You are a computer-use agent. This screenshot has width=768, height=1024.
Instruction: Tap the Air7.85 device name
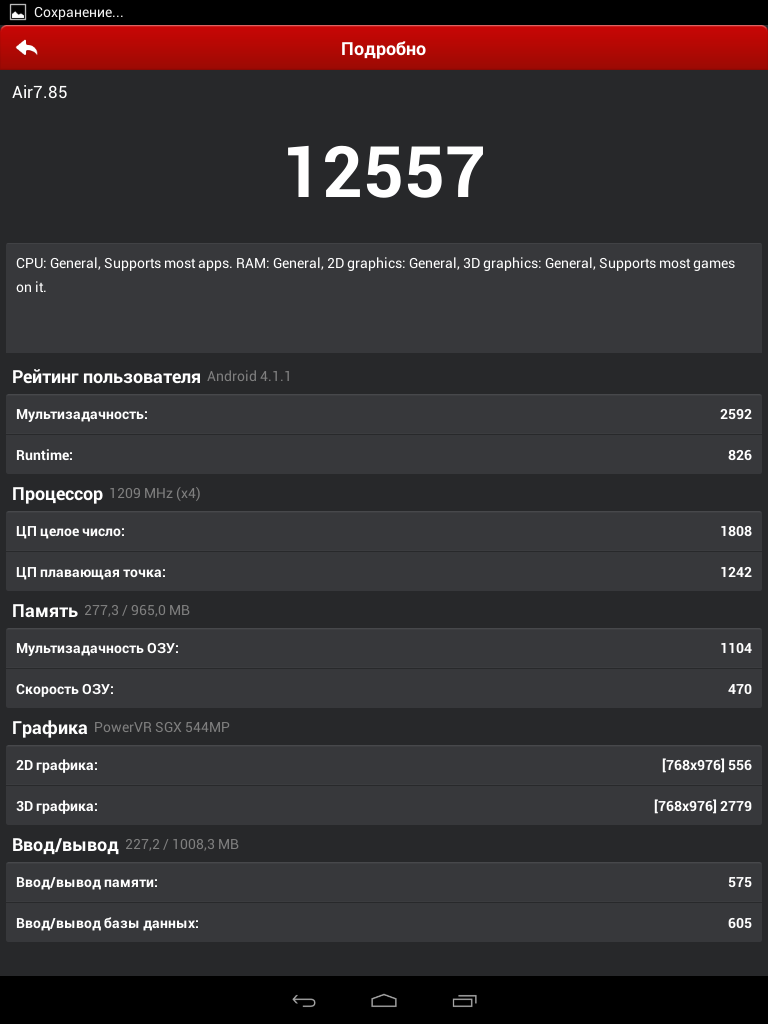tap(40, 92)
